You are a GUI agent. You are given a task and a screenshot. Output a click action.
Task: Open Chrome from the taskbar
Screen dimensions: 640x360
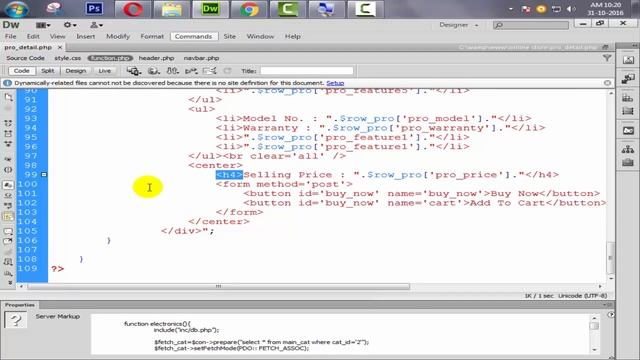249,9
